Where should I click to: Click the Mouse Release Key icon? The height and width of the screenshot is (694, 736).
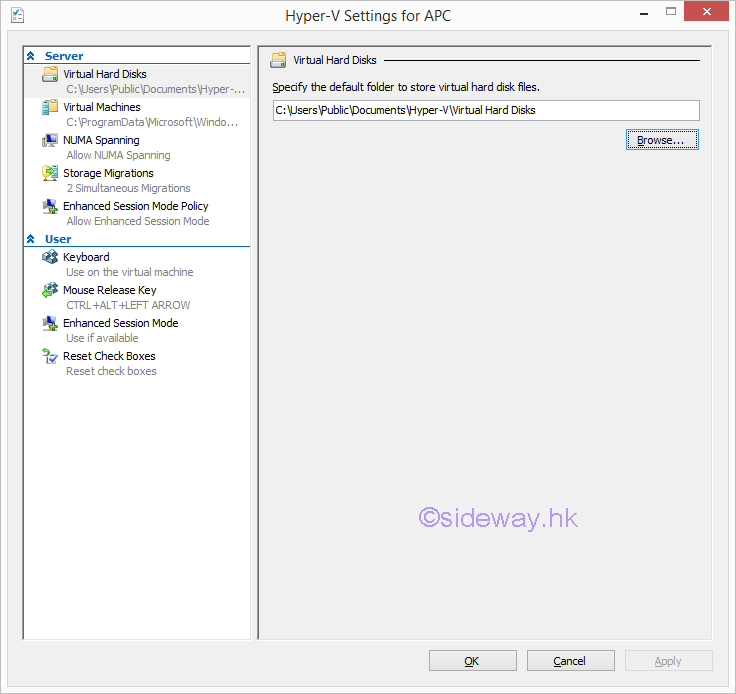[50, 290]
